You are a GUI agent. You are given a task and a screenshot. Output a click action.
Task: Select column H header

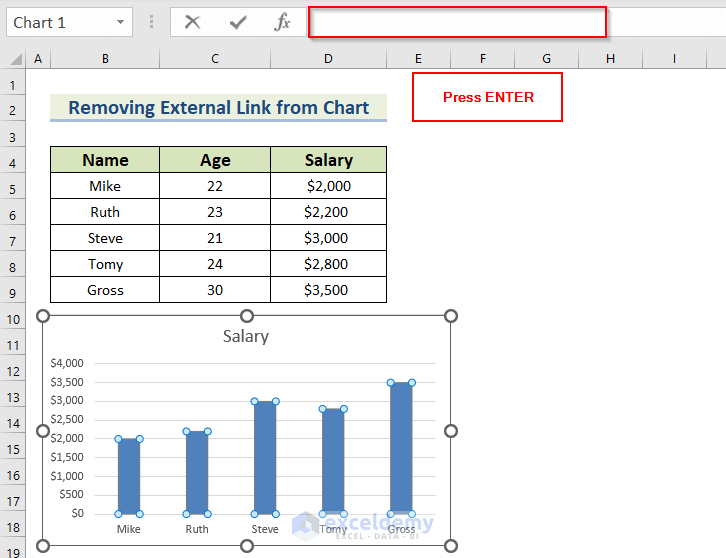pos(610,59)
